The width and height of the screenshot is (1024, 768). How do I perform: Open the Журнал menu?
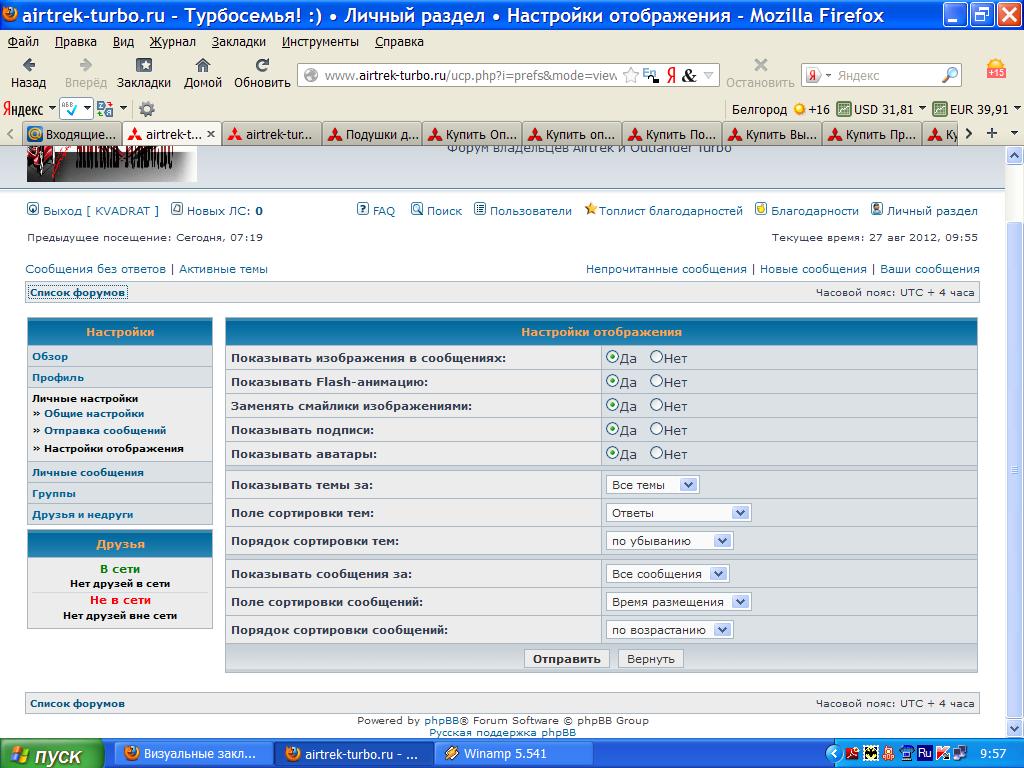pos(172,42)
